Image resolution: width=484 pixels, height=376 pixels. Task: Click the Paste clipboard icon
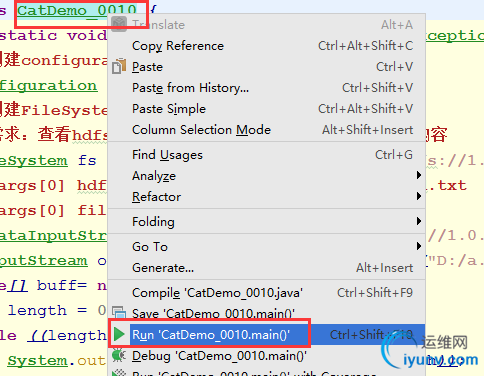point(119,66)
